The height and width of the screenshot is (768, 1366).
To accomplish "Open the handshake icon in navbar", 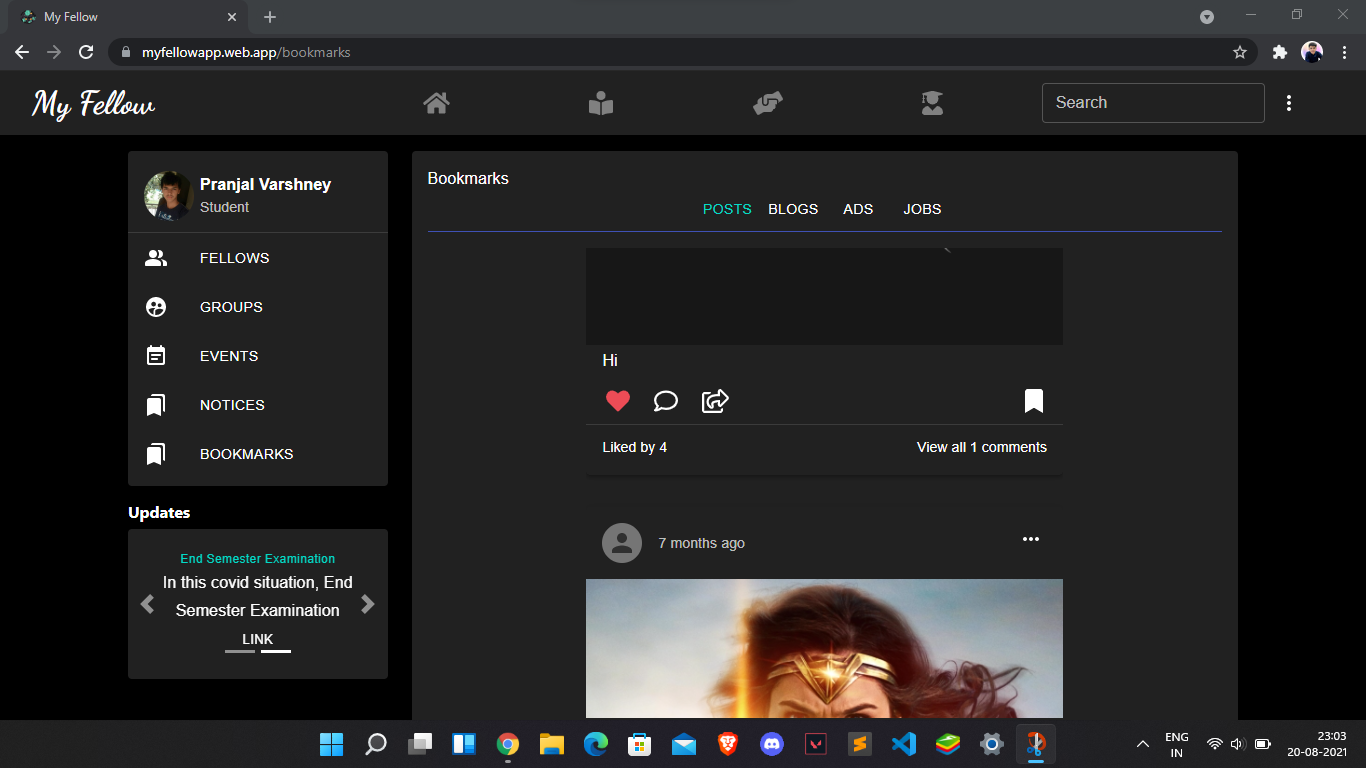I will (767, 103).
